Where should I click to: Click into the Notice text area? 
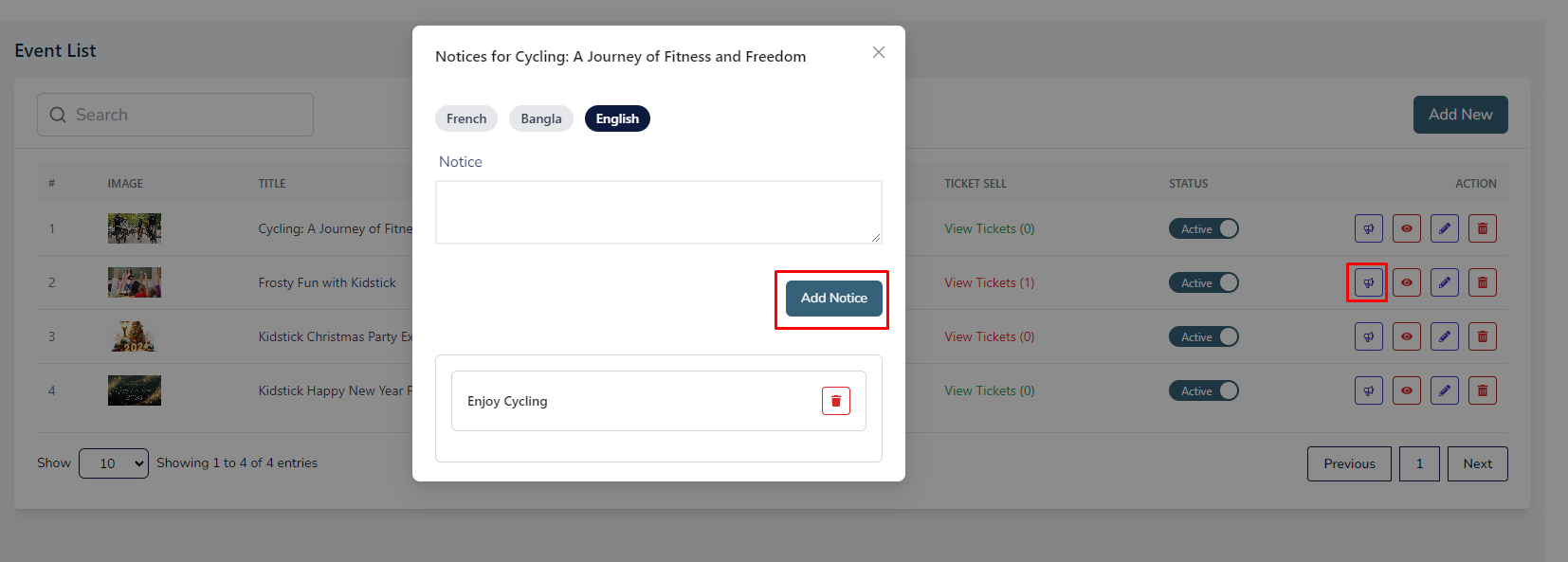click(x=659, y=212)
